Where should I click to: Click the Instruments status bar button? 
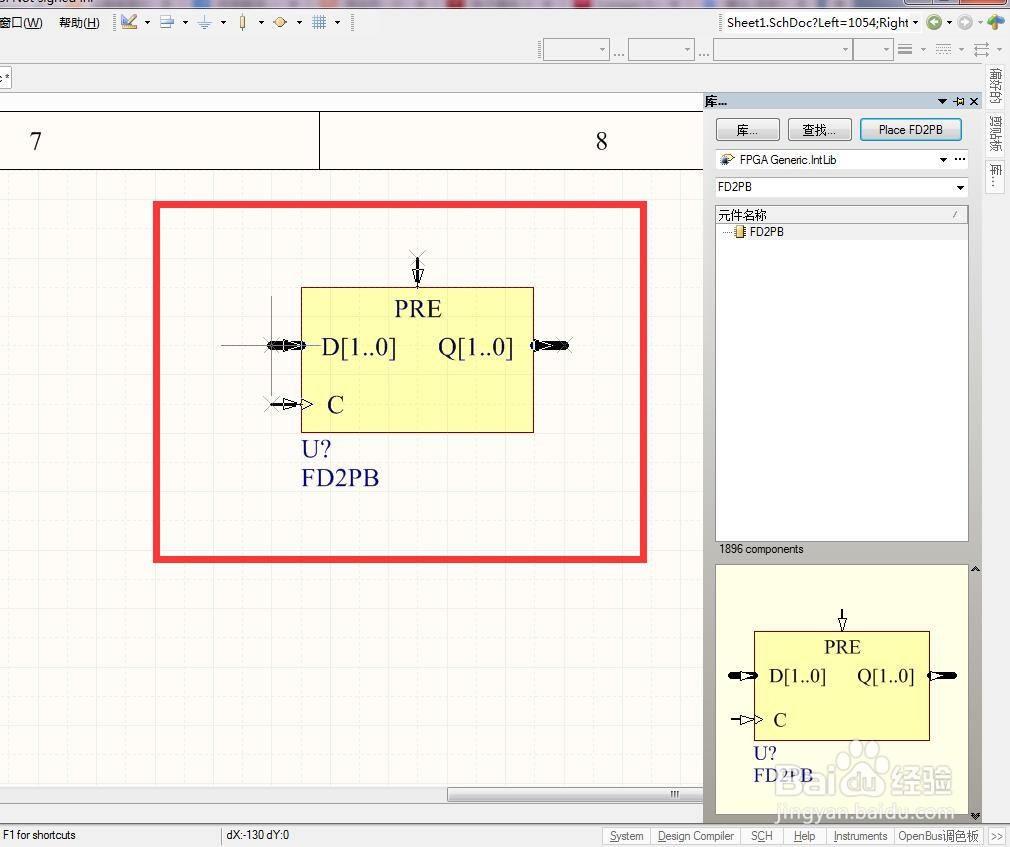pos(860,836)
